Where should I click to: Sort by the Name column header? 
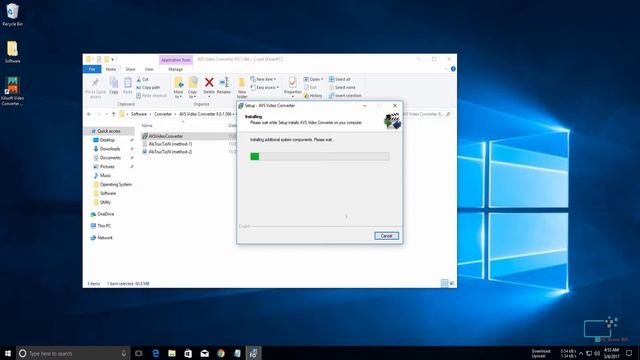147,126
